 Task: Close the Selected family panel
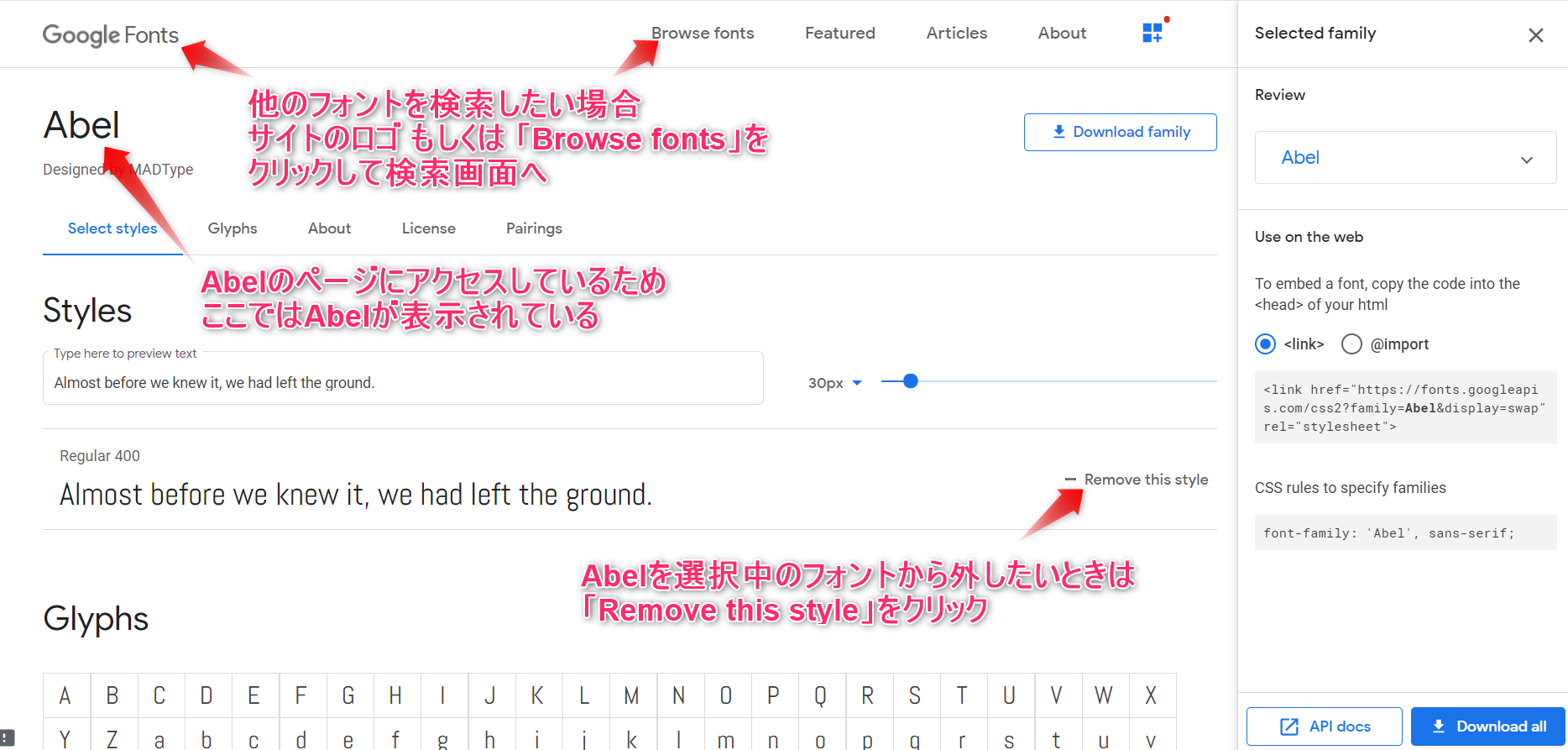[1535, 35]
